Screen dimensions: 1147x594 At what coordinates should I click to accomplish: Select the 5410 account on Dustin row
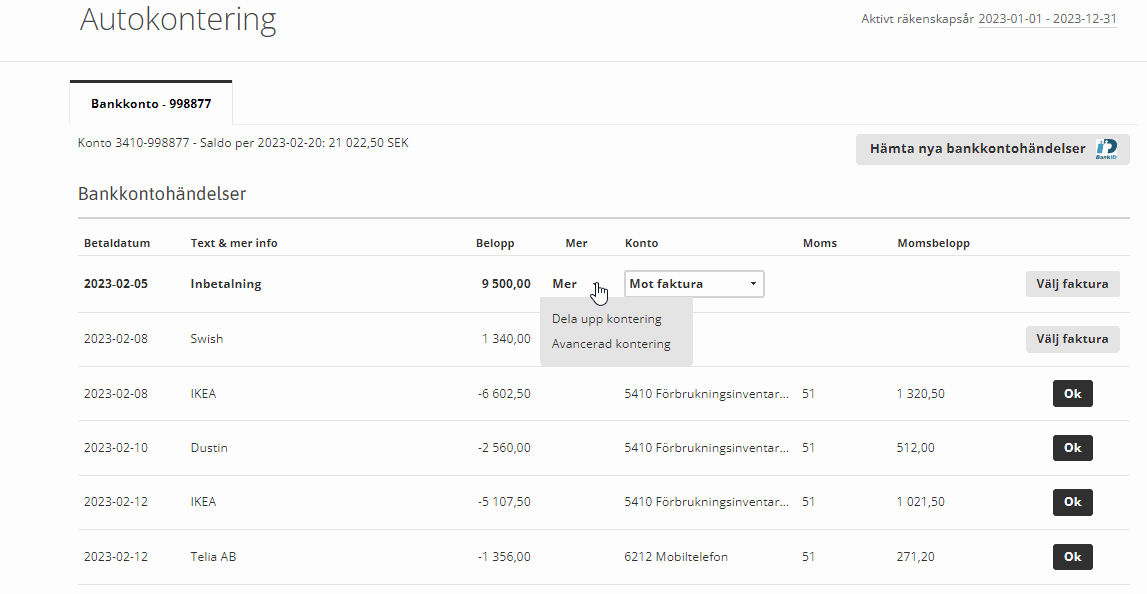pos(707,448)
